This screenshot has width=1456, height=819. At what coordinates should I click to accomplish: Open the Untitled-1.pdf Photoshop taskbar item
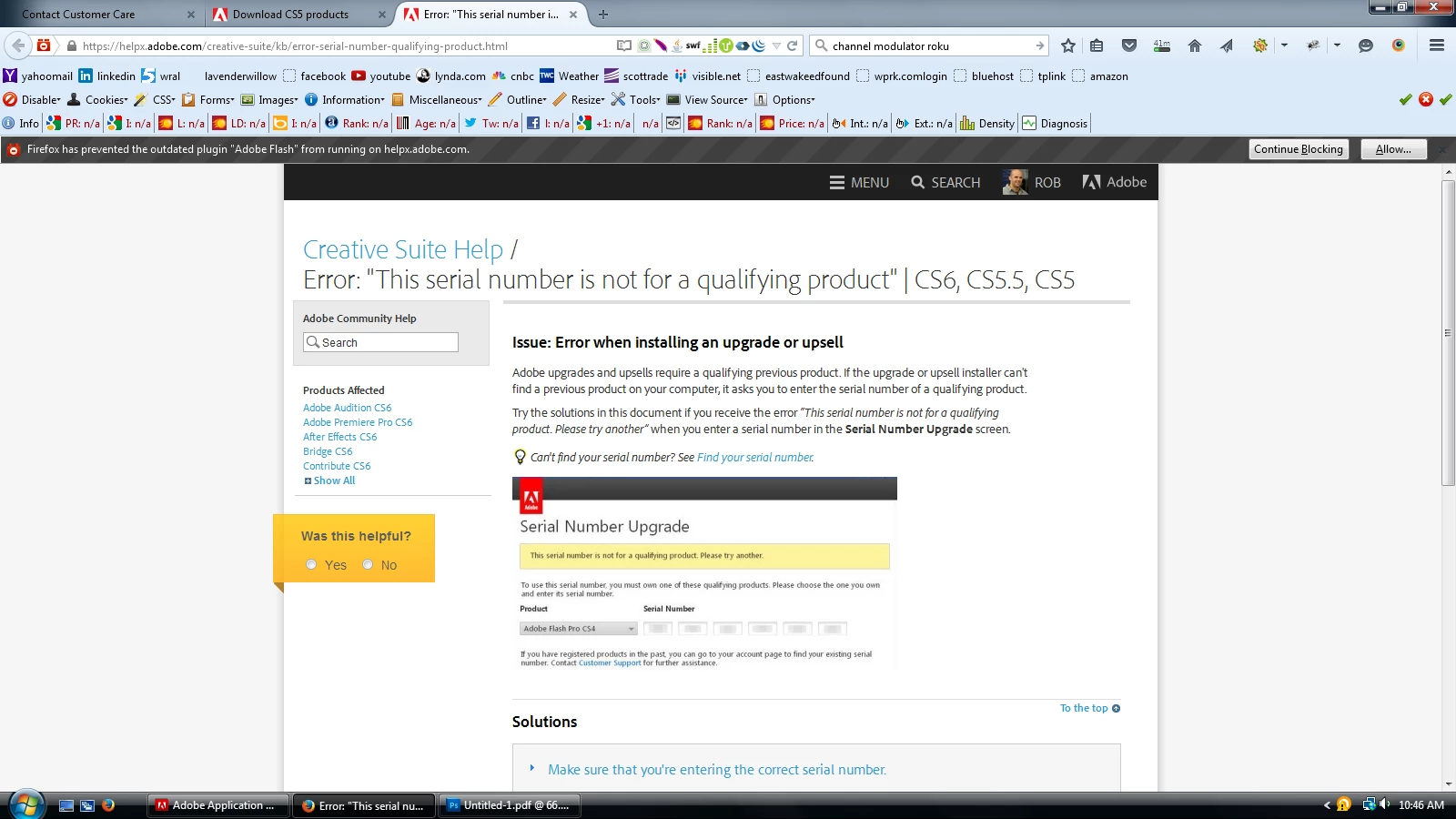510,805
